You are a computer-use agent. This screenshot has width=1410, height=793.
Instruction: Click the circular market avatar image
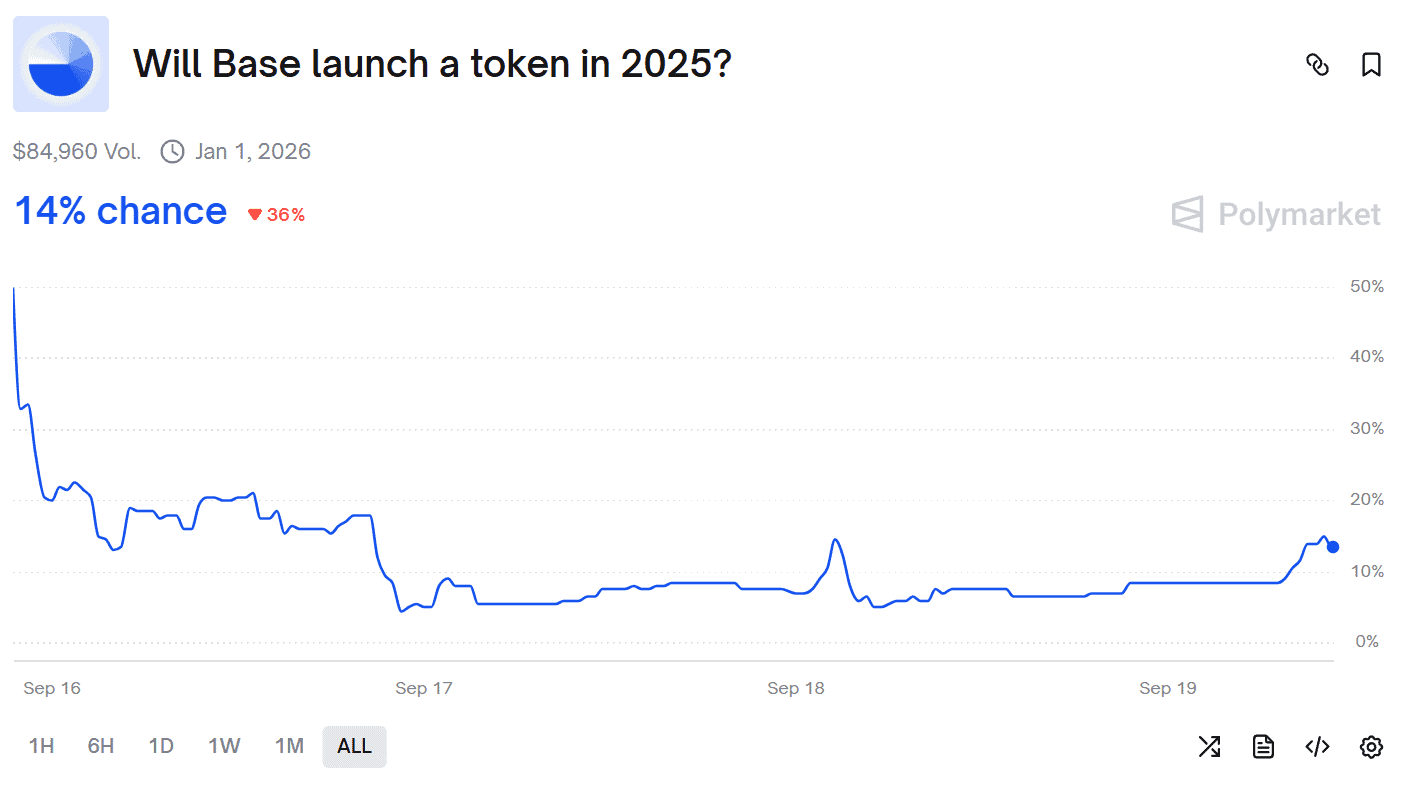60,63
